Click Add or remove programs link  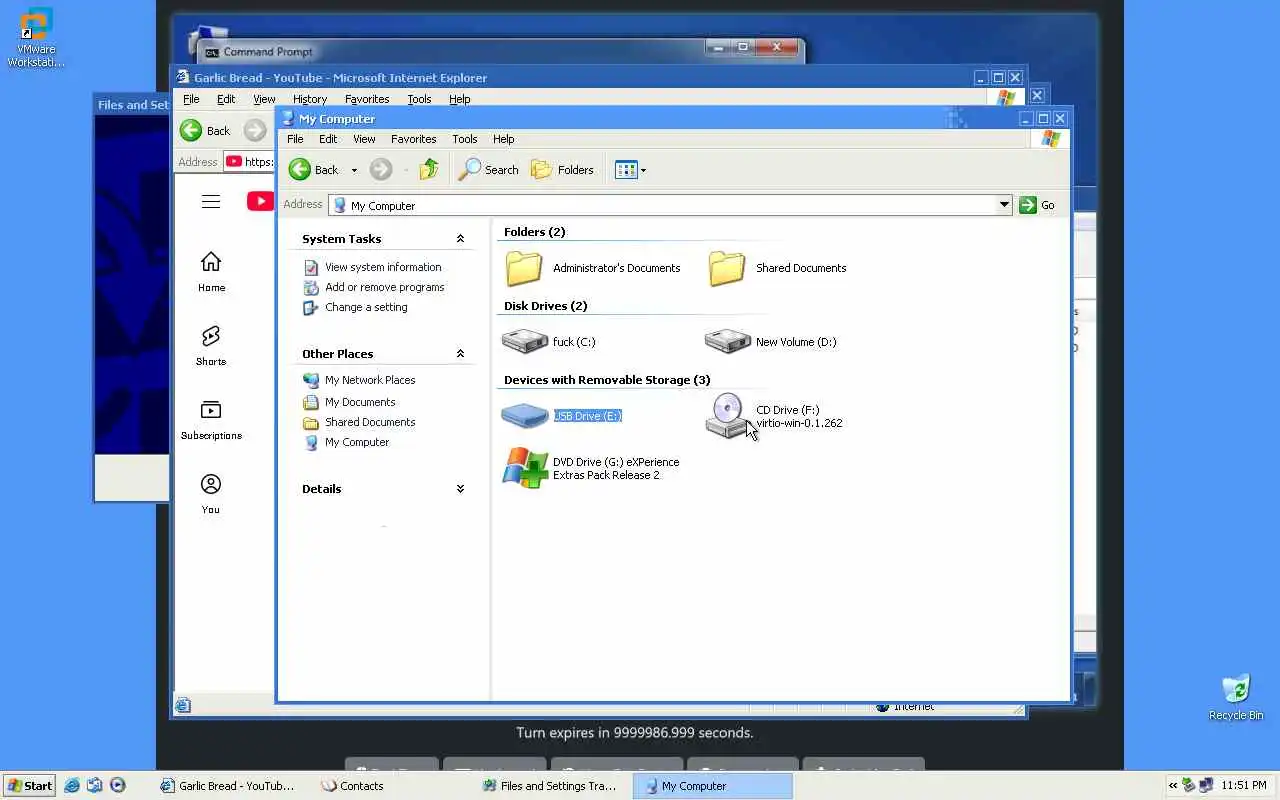pos(384,287)
